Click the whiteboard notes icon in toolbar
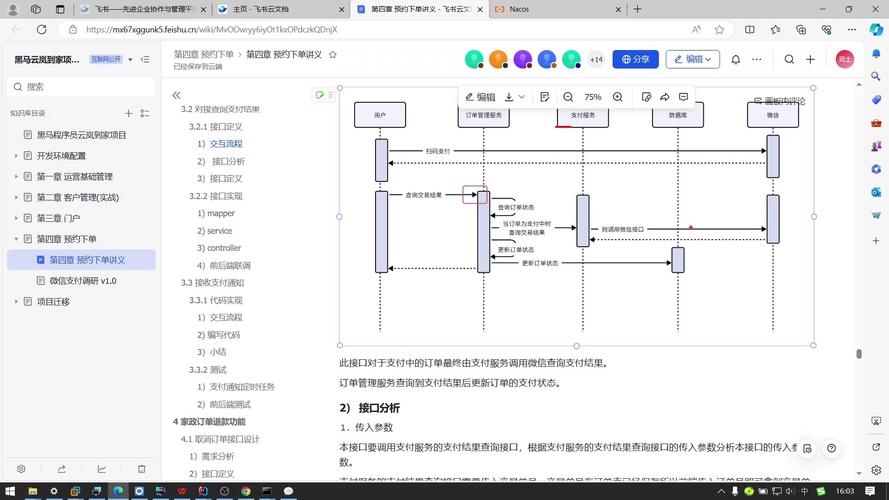 click(x=545, y=97)
